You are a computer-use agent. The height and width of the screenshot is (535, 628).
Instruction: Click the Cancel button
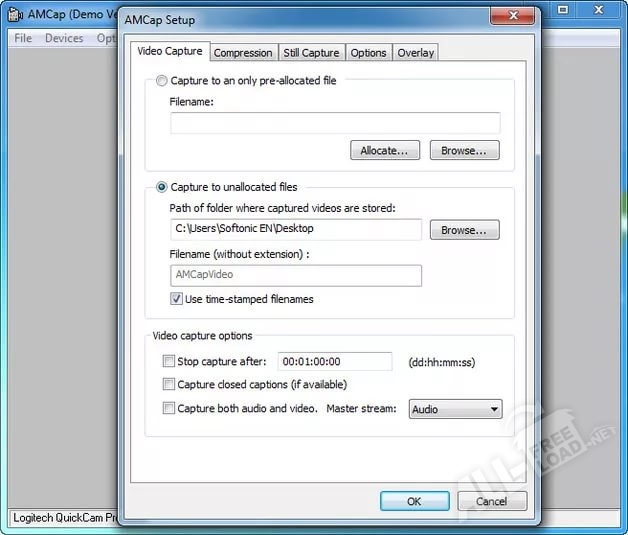click(491, 501)
